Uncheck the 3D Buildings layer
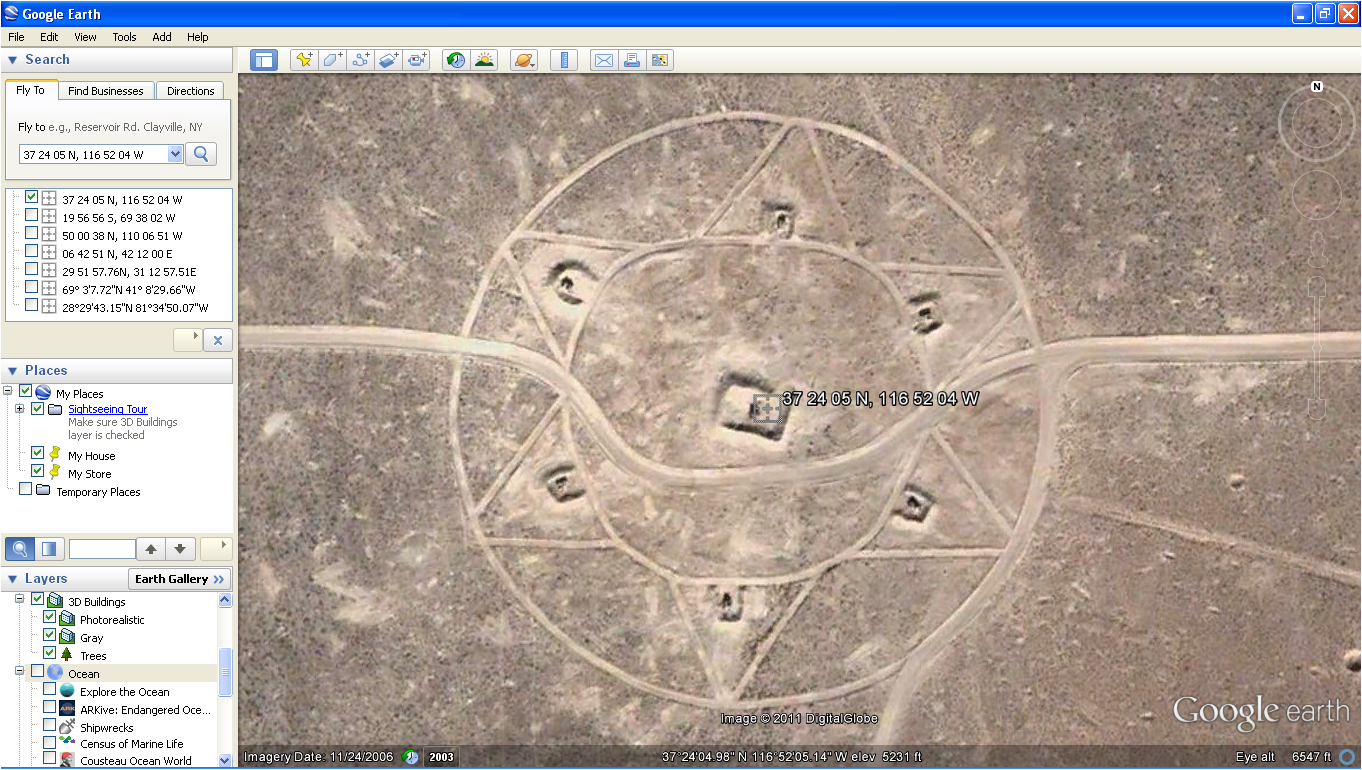This screenshot has height=770, width=1362. tap(37, 600)
